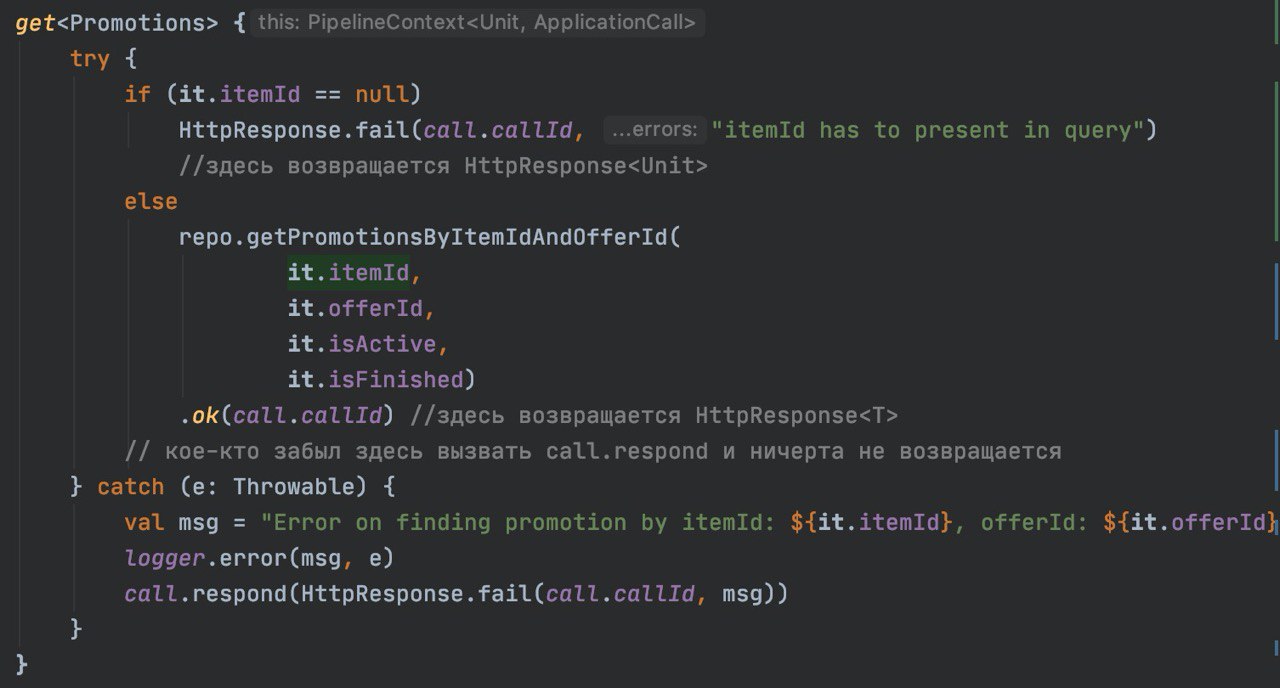Click the null literal in the if condition
This screenshot has height=688, width=1280.
point(382,94)
